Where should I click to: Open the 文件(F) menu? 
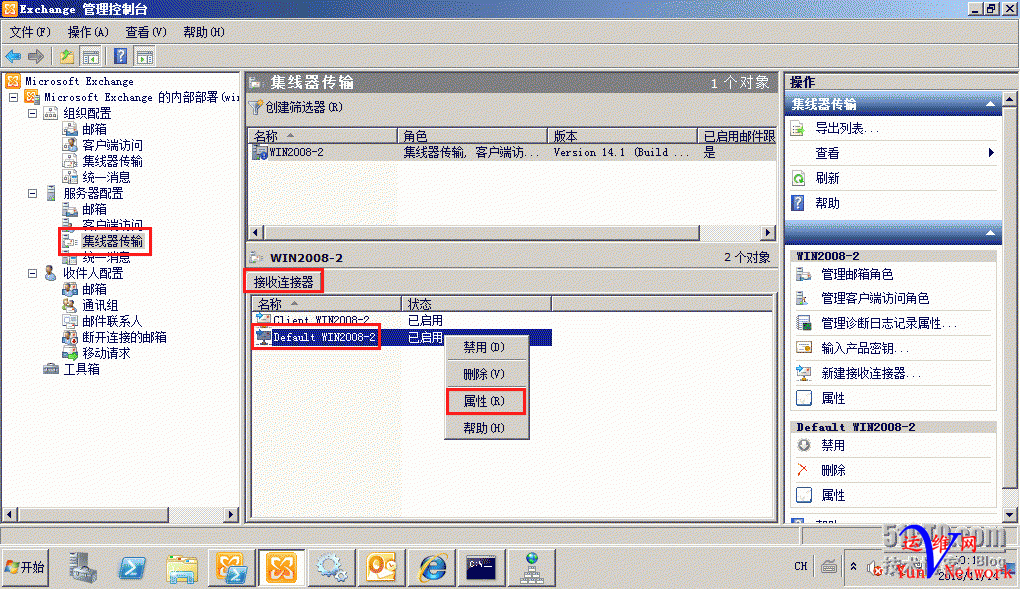point(30,32)
